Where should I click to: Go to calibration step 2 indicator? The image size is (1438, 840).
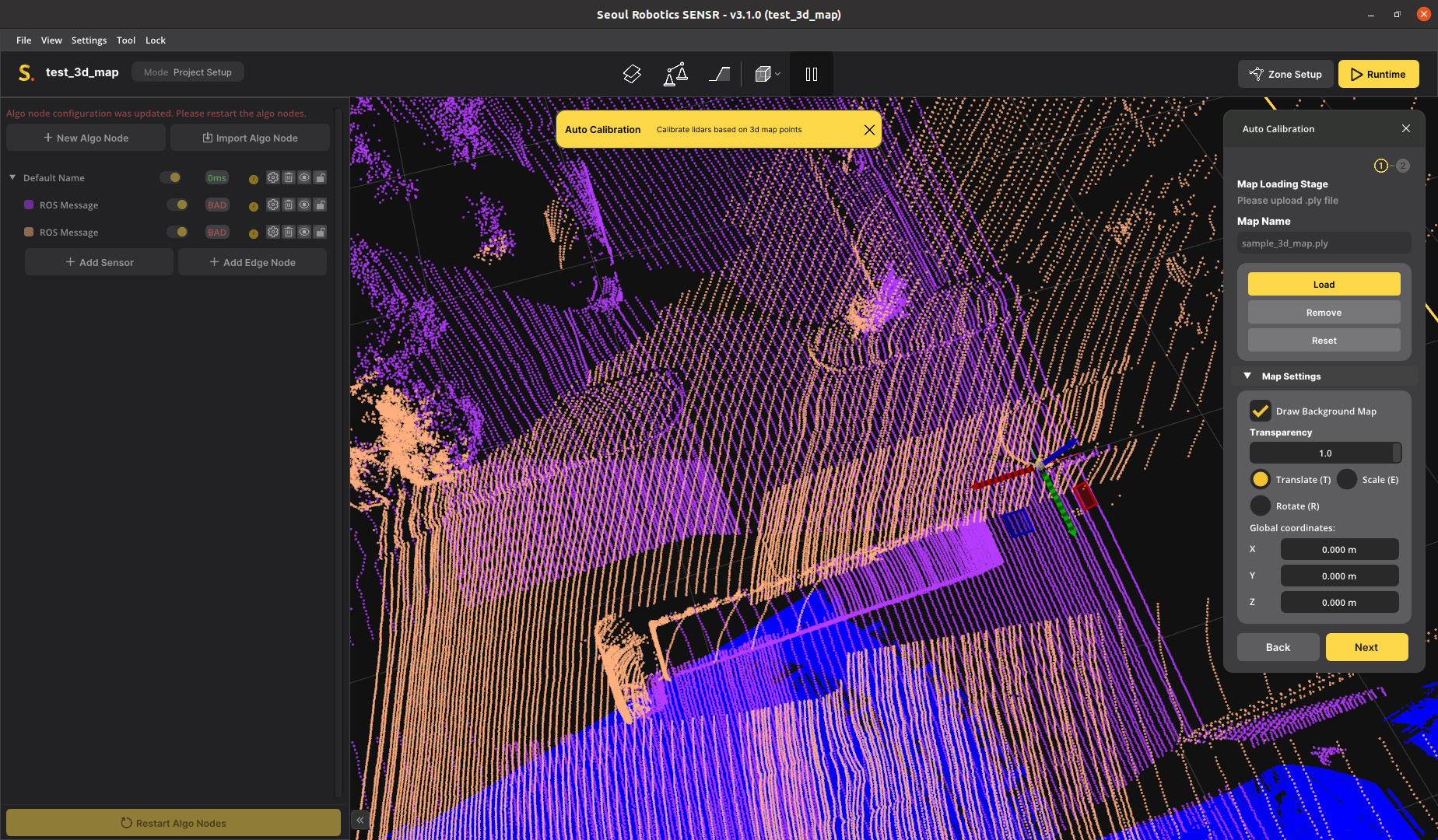[x=1402, y=166]
